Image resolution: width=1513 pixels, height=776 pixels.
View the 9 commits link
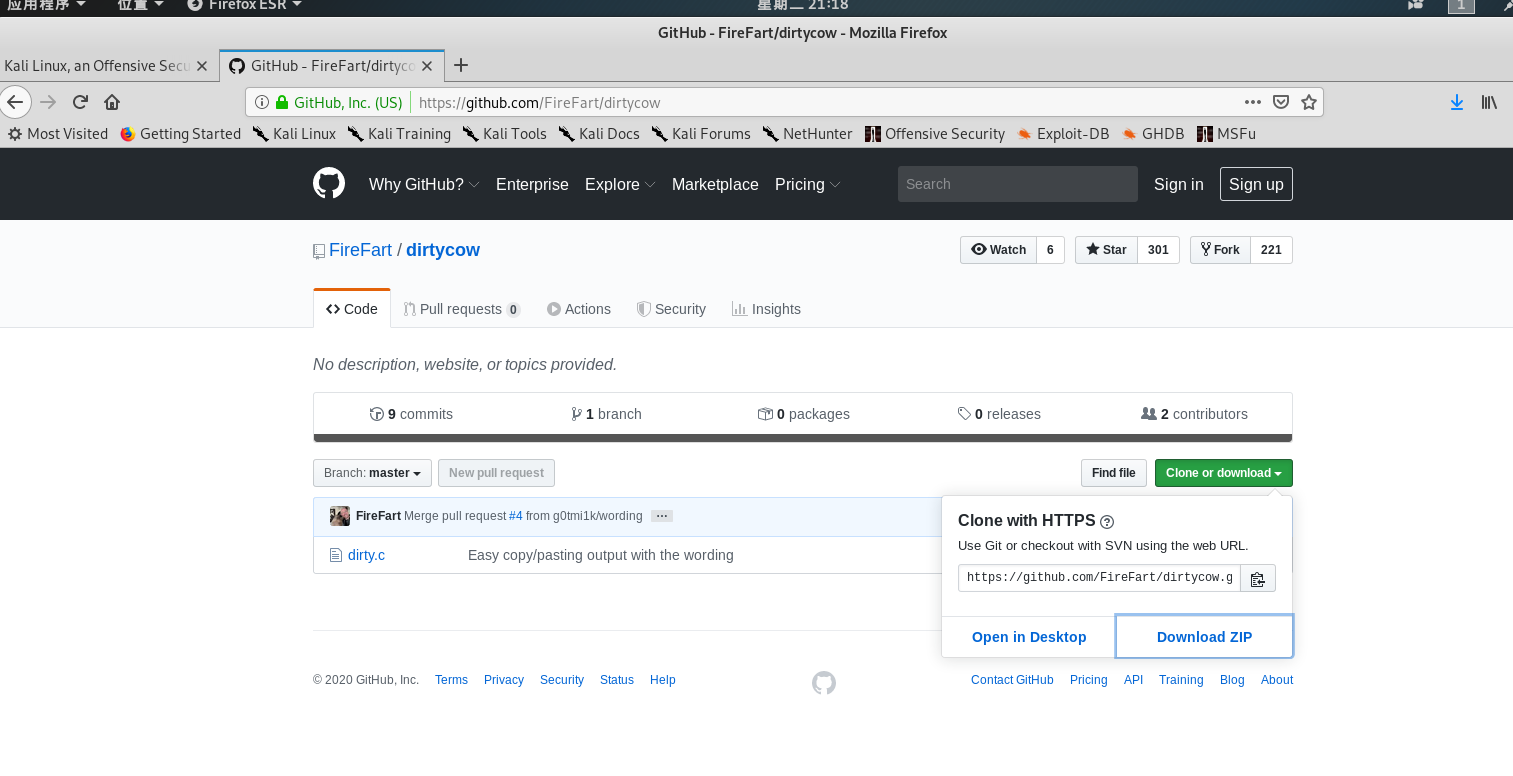411,414
